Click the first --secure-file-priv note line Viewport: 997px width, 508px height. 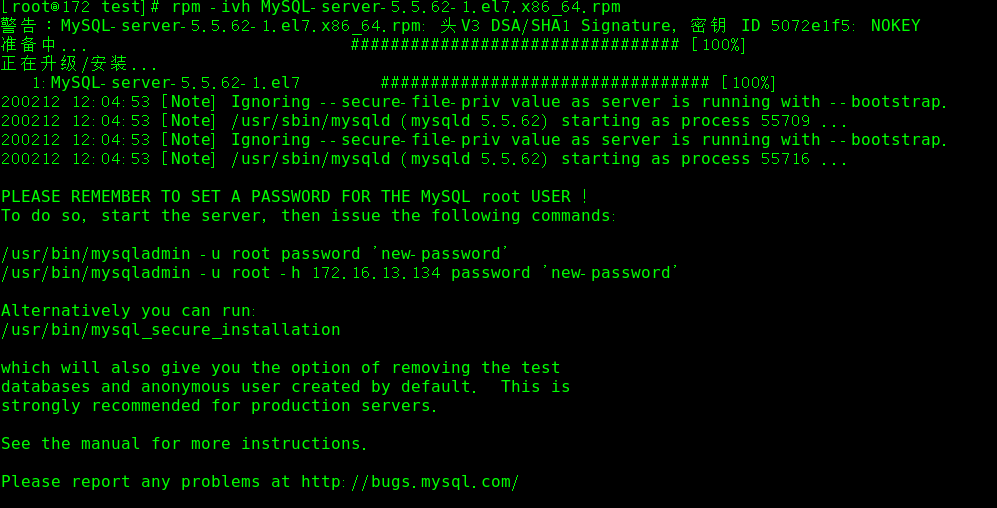(474, 102)
